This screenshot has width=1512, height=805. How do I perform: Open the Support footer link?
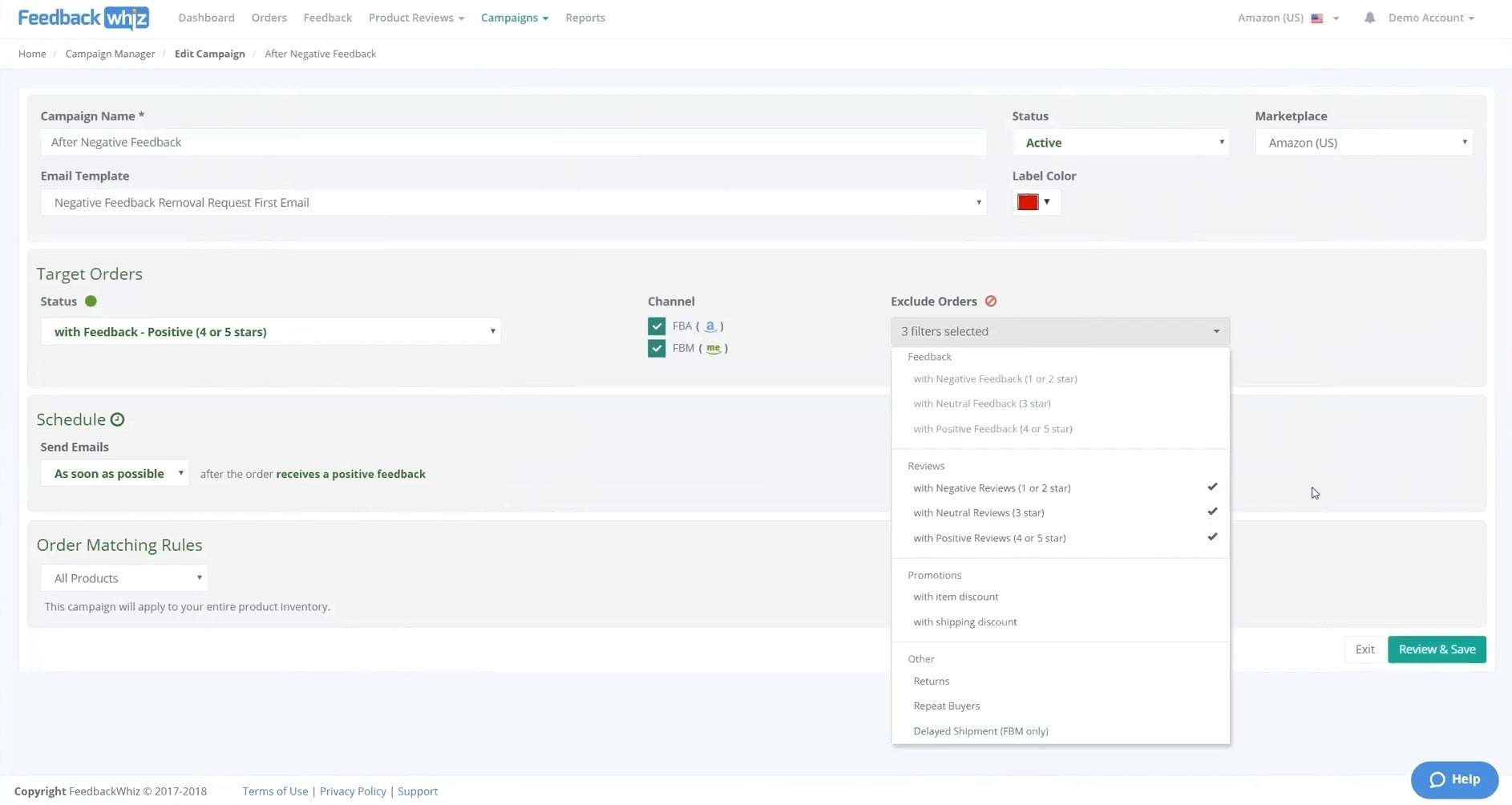pos(418,791)
